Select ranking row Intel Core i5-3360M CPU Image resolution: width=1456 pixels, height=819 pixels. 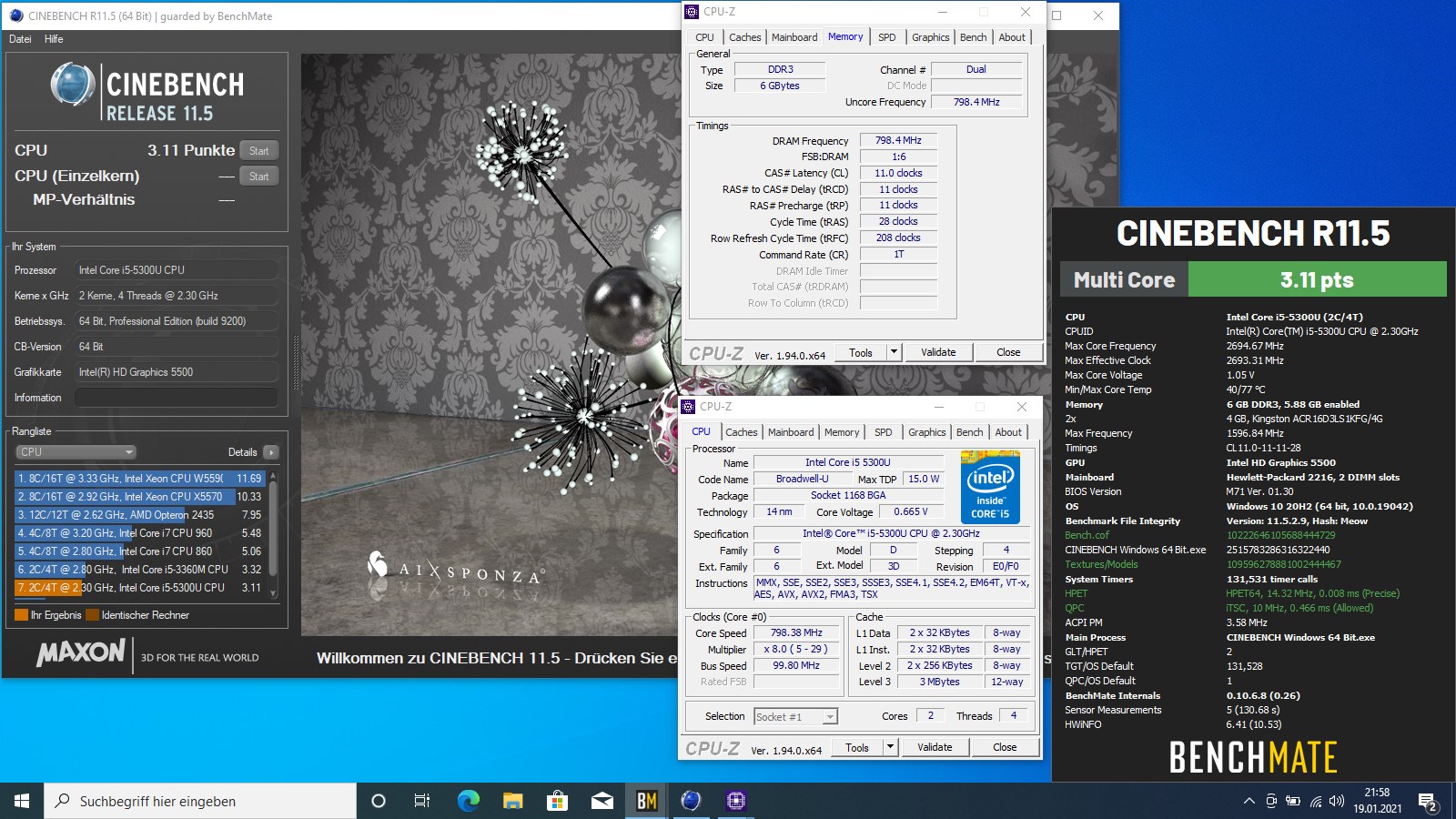click(139, 570)
